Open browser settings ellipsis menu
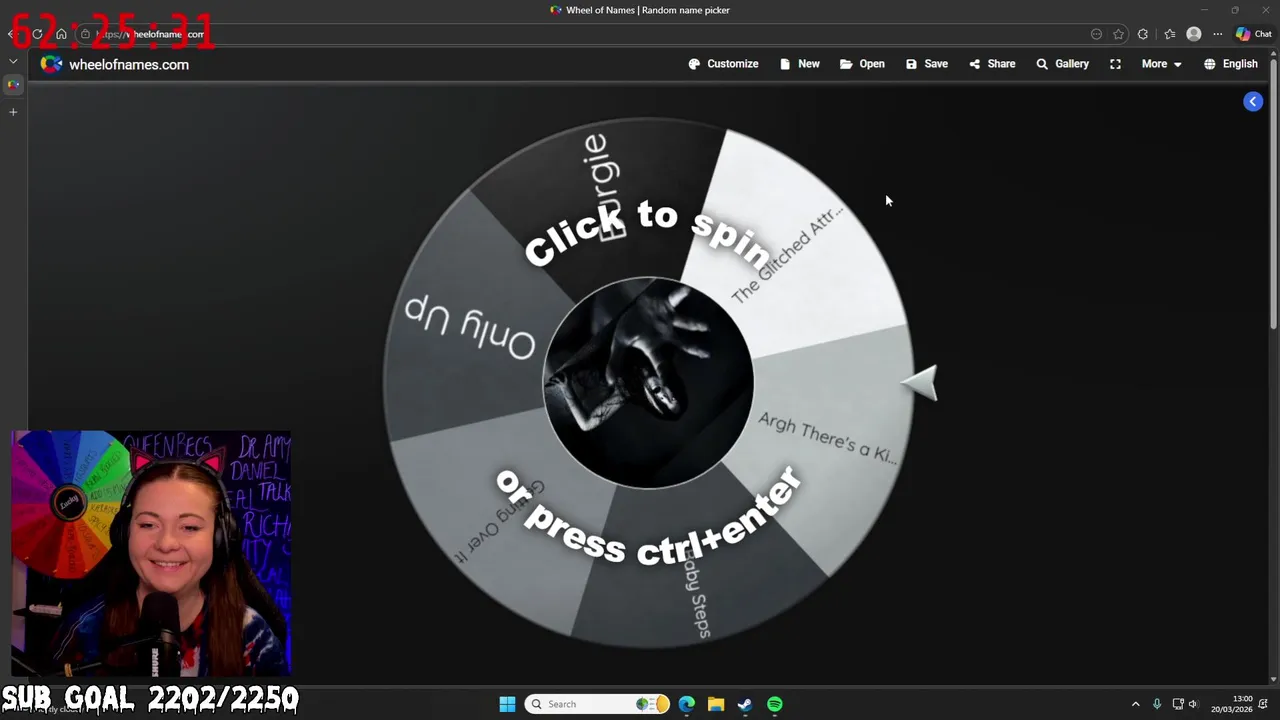This screenshot has width=1280, height=720. [x=1217, y=34]
